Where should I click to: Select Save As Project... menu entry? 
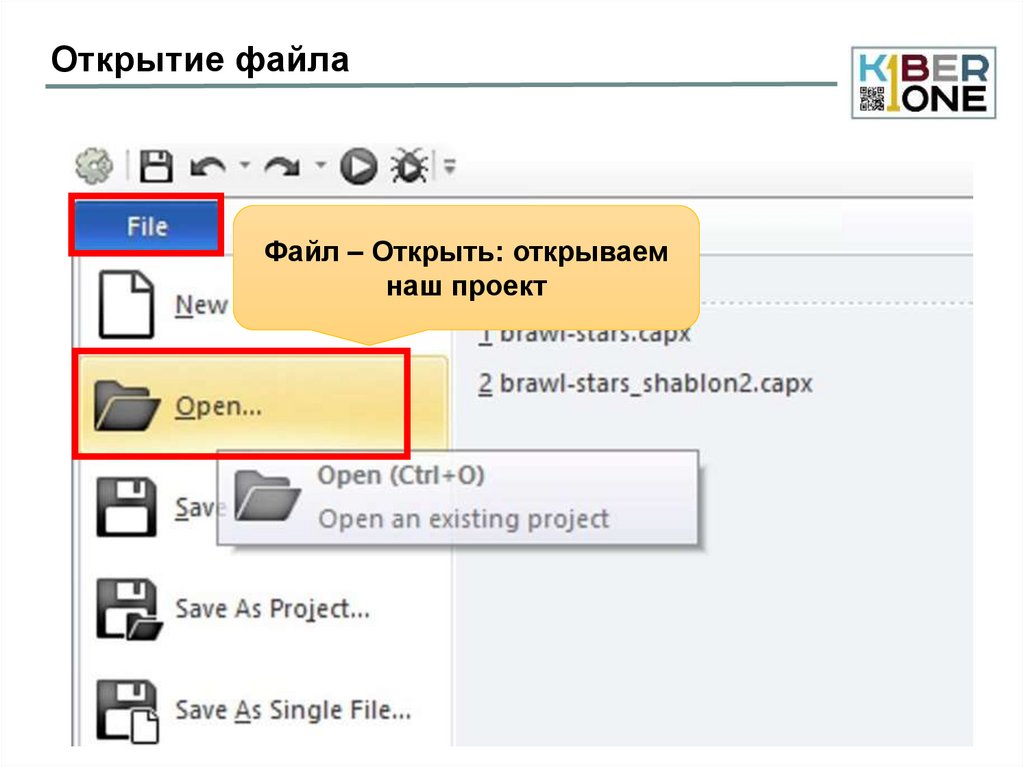point(271,609)
